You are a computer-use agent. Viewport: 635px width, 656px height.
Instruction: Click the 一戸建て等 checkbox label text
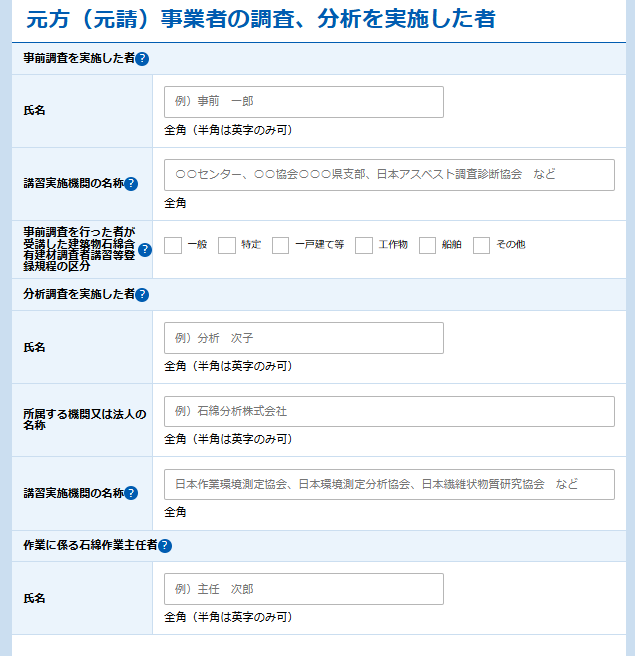point(319,245)
